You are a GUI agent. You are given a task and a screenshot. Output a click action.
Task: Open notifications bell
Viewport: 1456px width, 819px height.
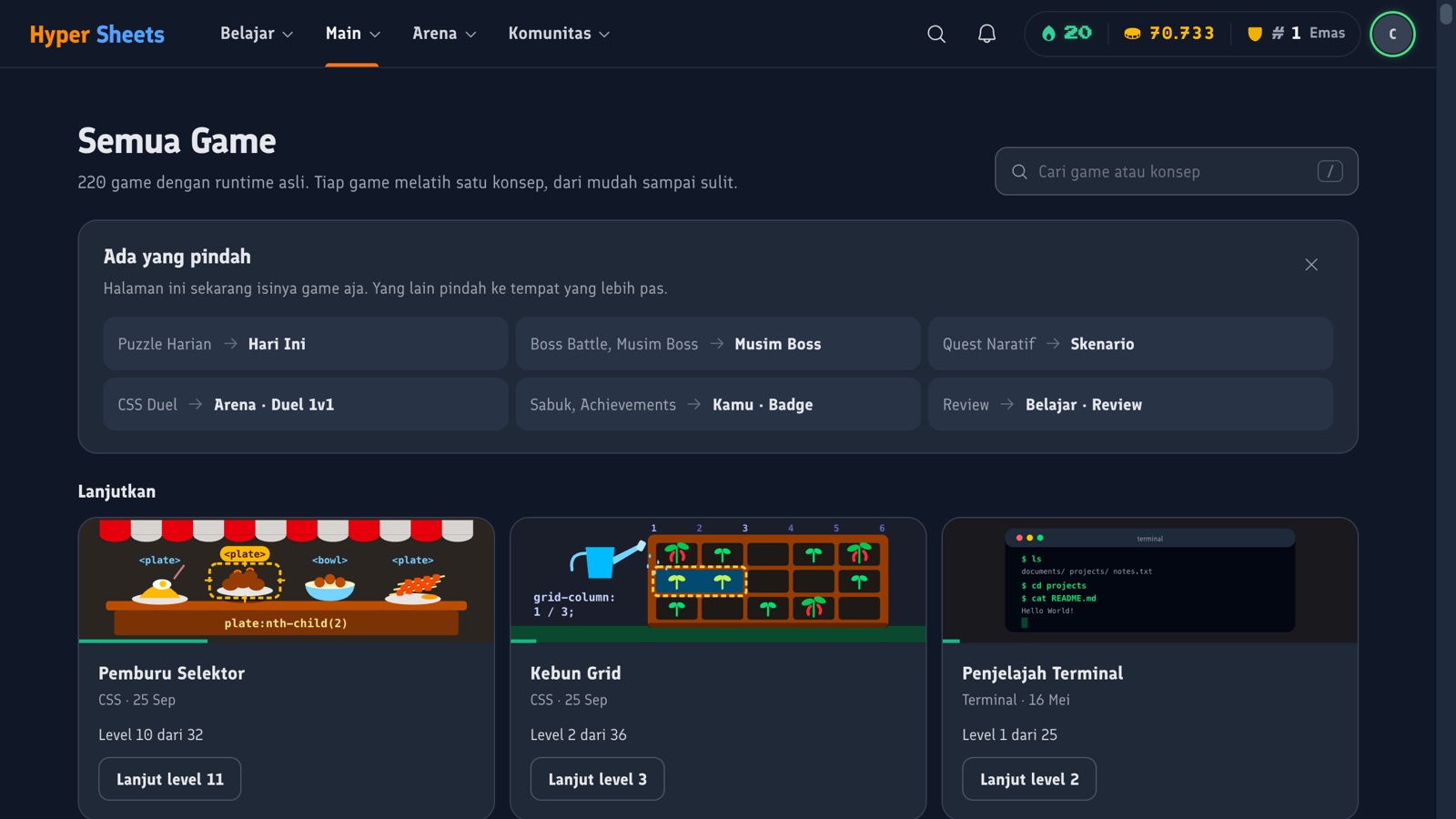pyautogui.click(x=986, y=34)
